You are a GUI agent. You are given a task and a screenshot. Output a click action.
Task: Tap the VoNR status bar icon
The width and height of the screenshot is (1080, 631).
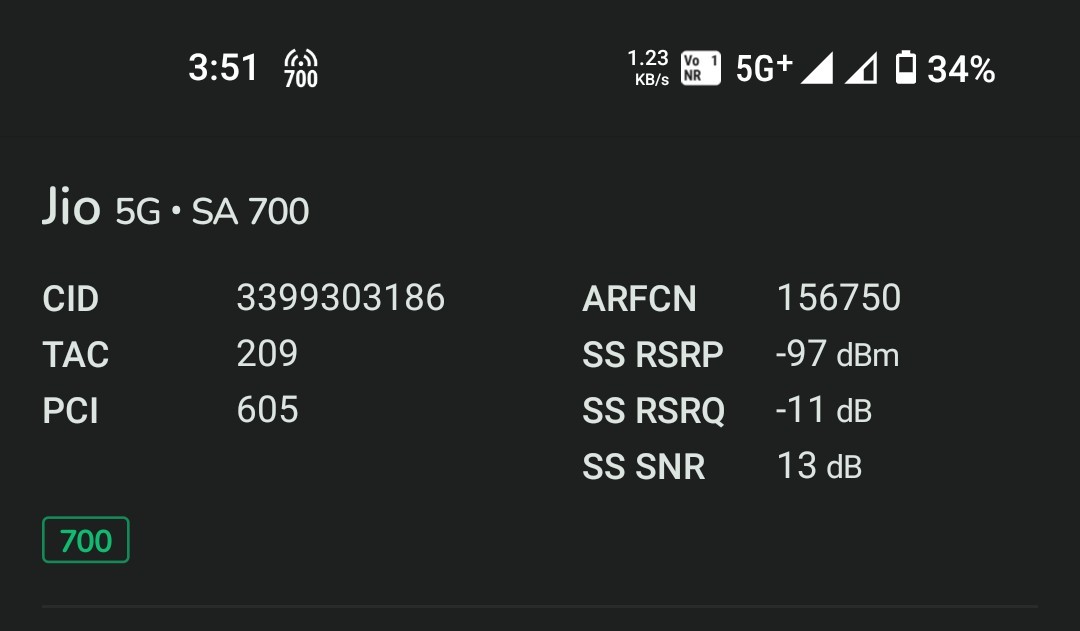[700, 68]
